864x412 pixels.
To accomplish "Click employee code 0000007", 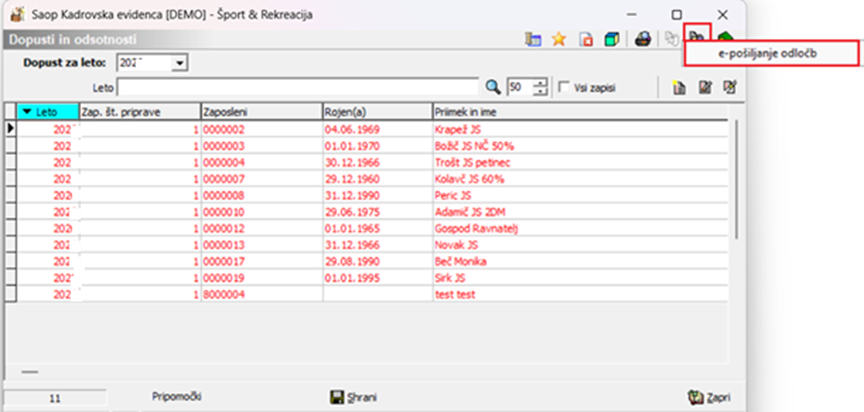I will [x=224, y=179].
